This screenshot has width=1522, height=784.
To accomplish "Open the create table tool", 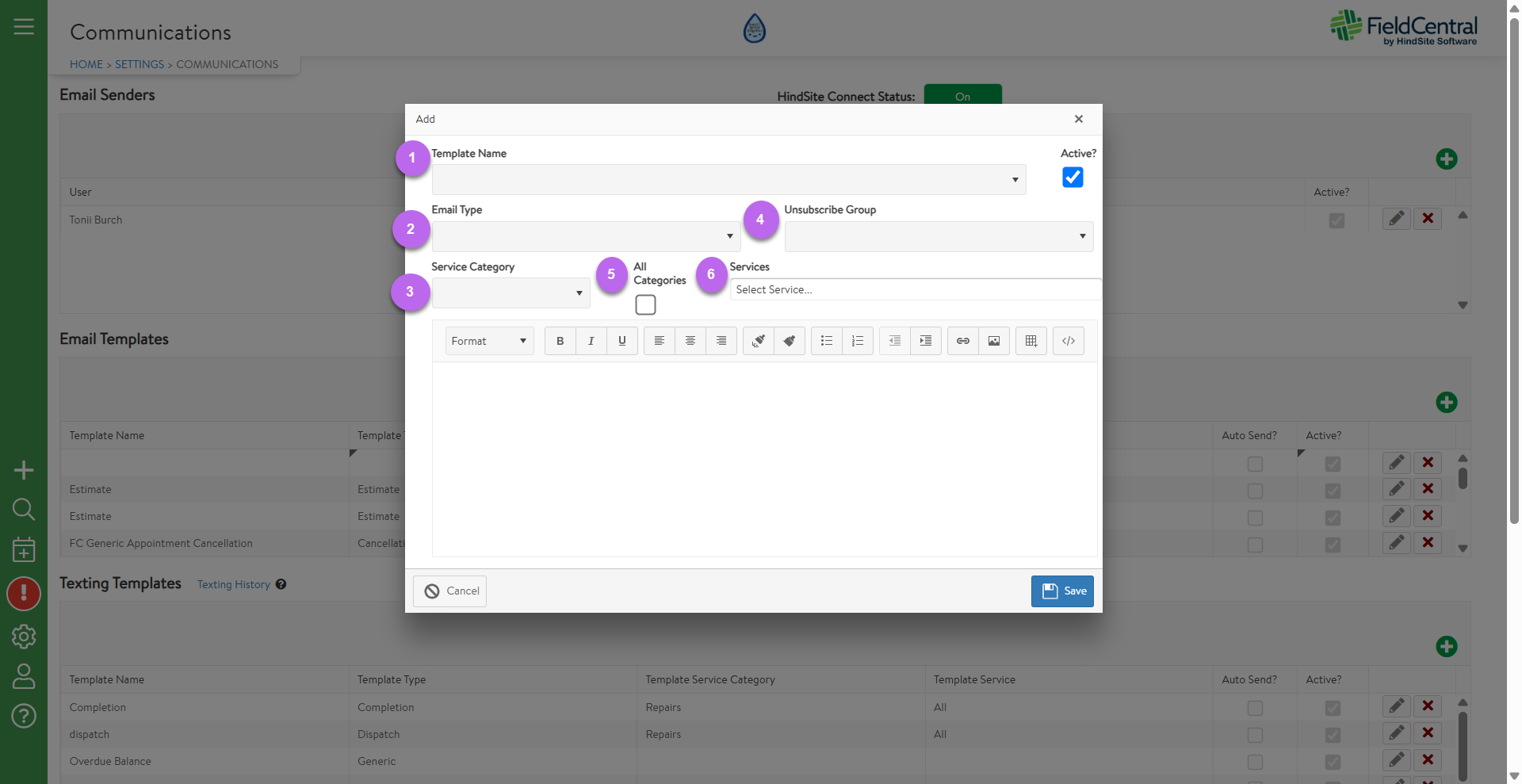I will 1031,341.
